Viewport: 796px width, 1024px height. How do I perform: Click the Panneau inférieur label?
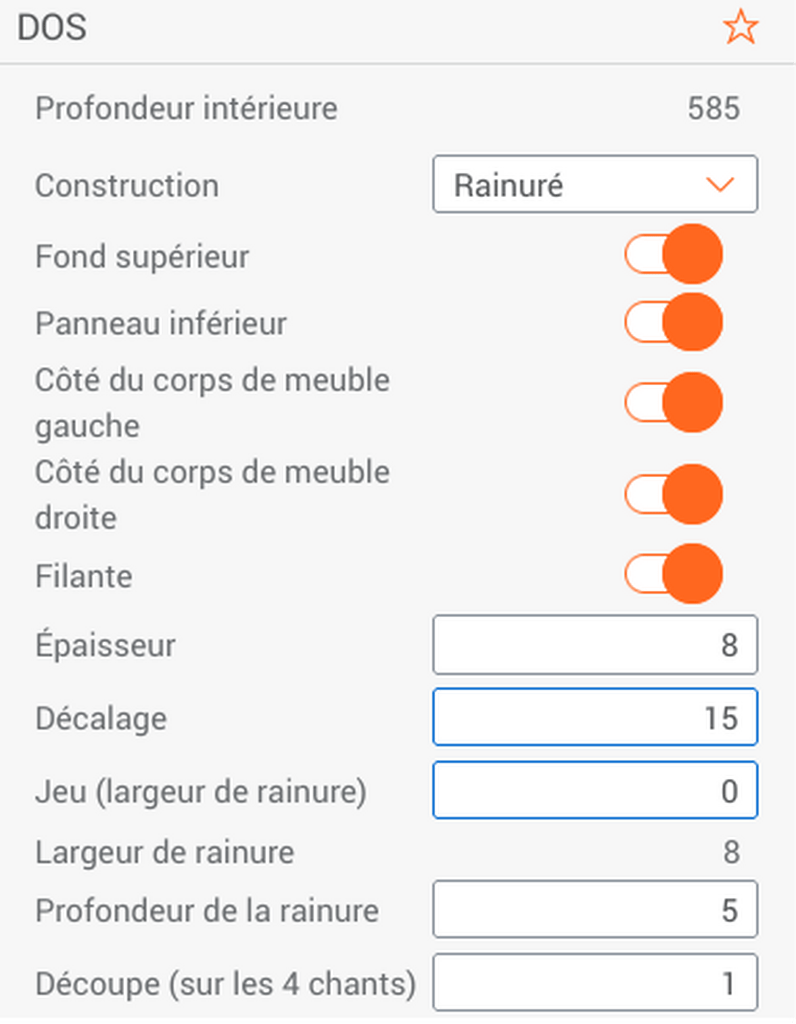(x=161, y=324)
